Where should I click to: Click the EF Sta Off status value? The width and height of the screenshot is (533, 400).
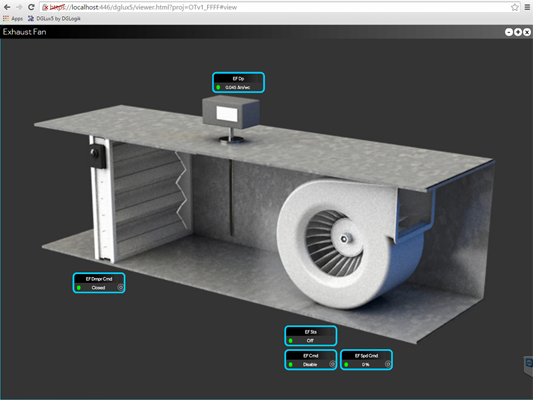pyautogui.click(x=310, y=341)
